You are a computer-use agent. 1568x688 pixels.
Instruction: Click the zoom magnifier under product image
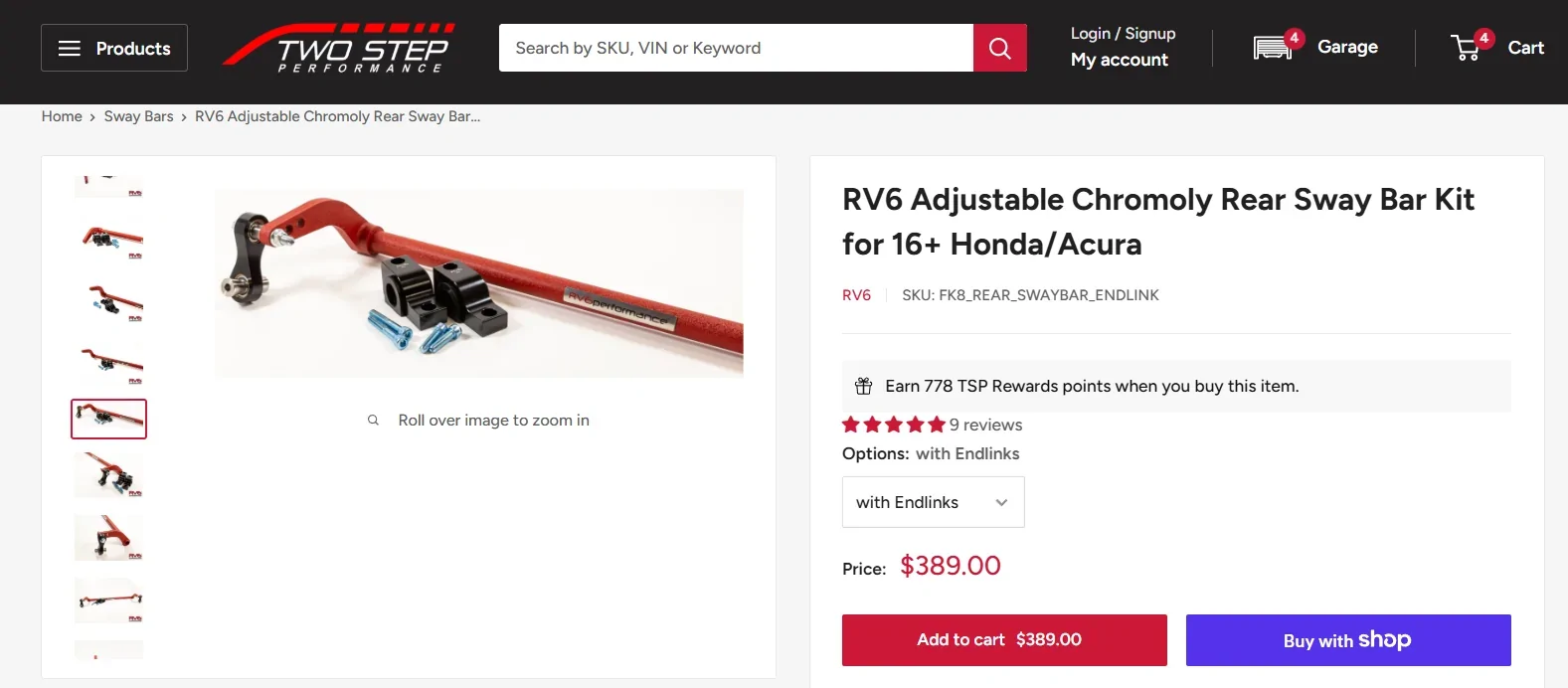(373, 421)
